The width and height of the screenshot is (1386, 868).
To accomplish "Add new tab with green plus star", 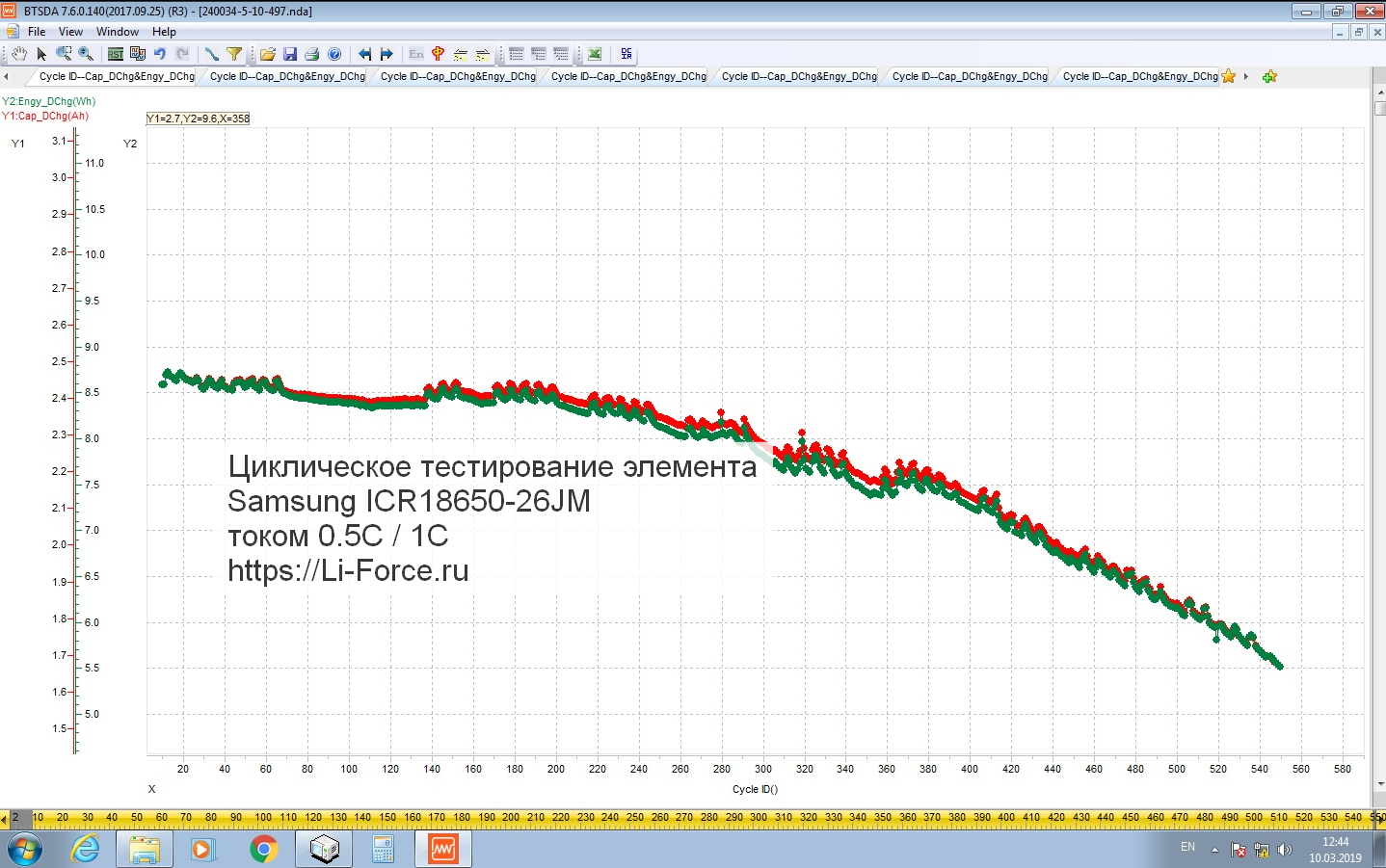I will 1269,76.
